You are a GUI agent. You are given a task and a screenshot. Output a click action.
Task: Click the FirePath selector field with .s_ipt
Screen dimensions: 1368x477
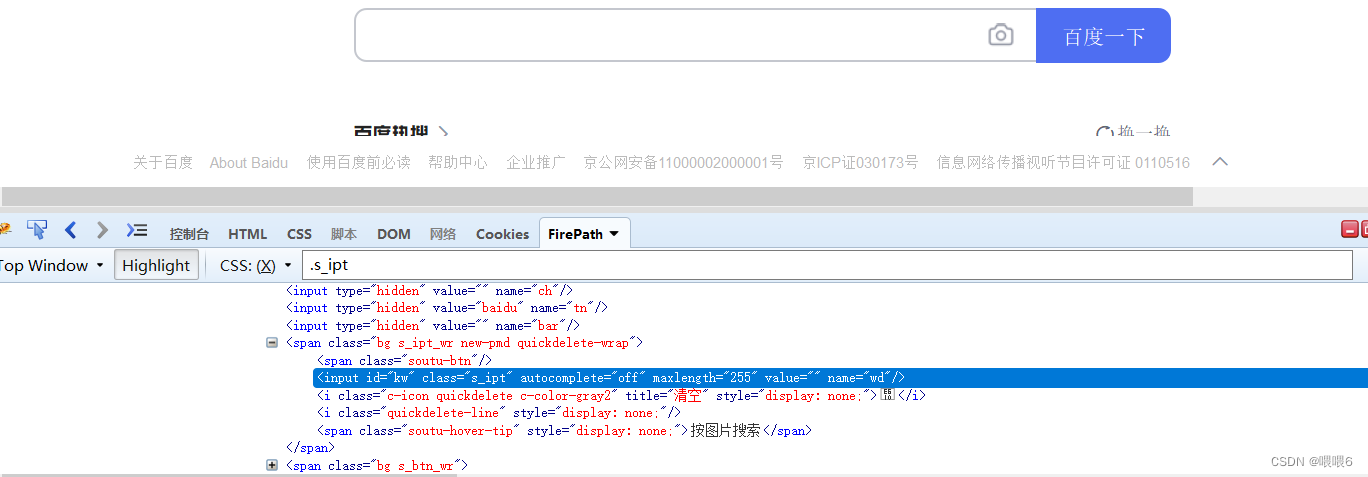(x=827, y=265)
